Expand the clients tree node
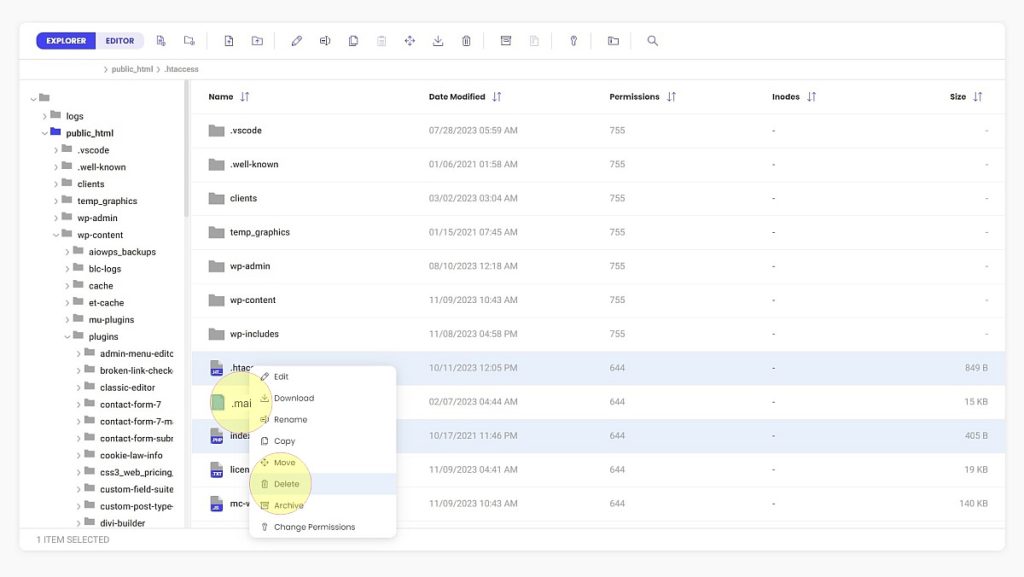The height and width of the screenshot is (577, 1024). click(x=56, y=184)
